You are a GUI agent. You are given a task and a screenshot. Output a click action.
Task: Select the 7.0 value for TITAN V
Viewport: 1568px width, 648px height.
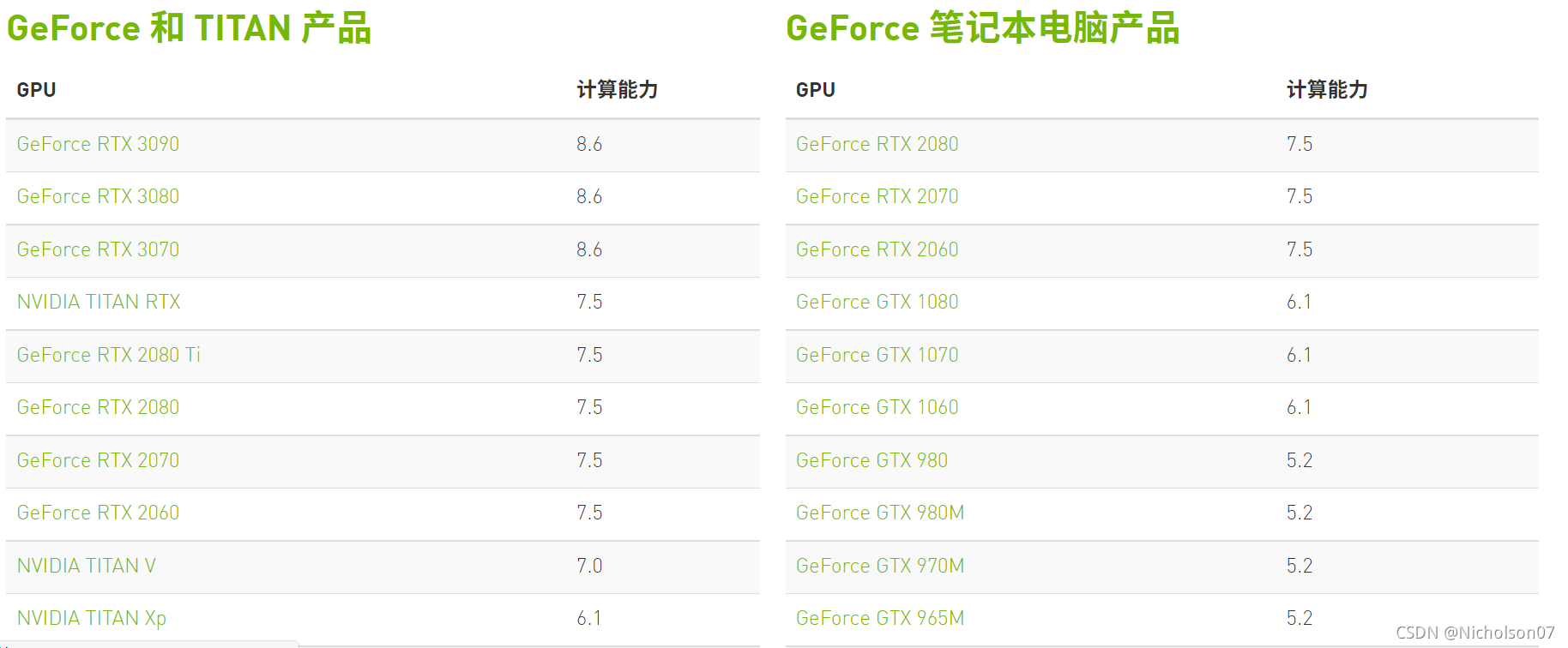(589, 566)
